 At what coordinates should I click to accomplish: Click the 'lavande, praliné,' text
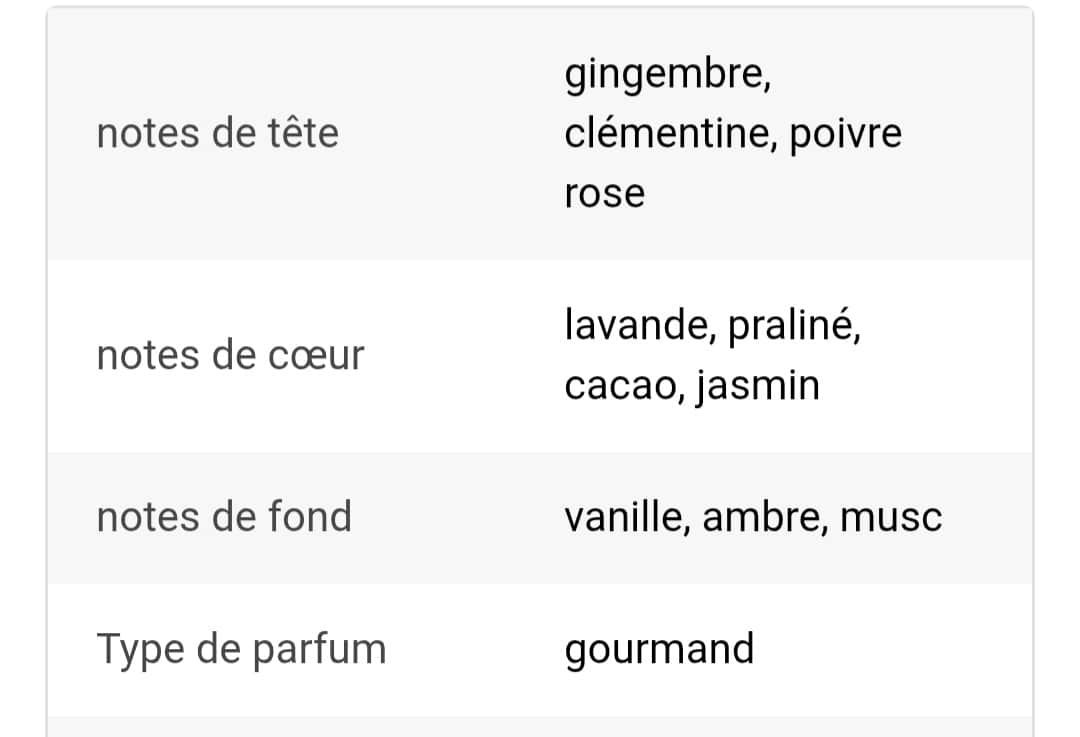[x=712, y=325]
